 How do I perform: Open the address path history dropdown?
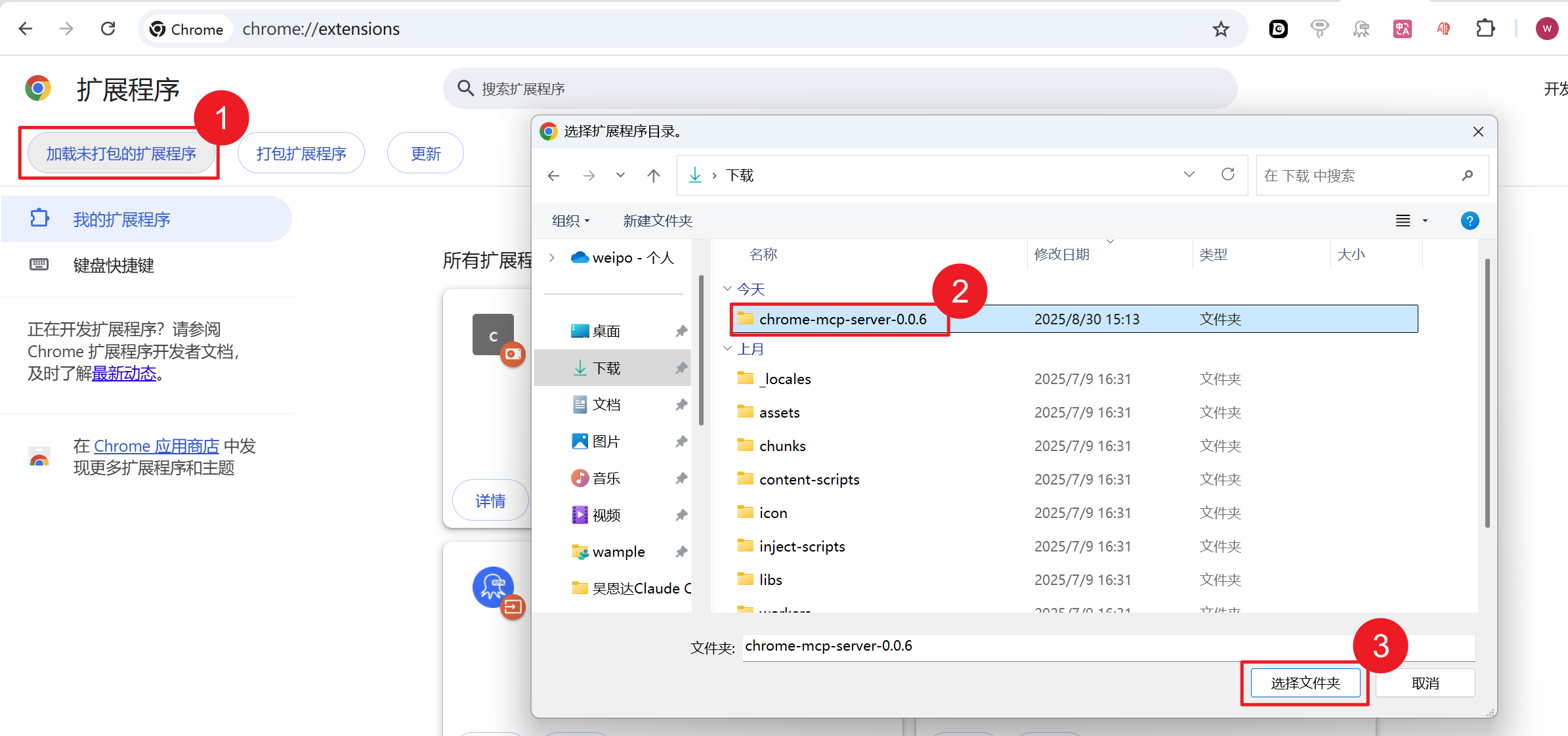tap(1189, 175)
